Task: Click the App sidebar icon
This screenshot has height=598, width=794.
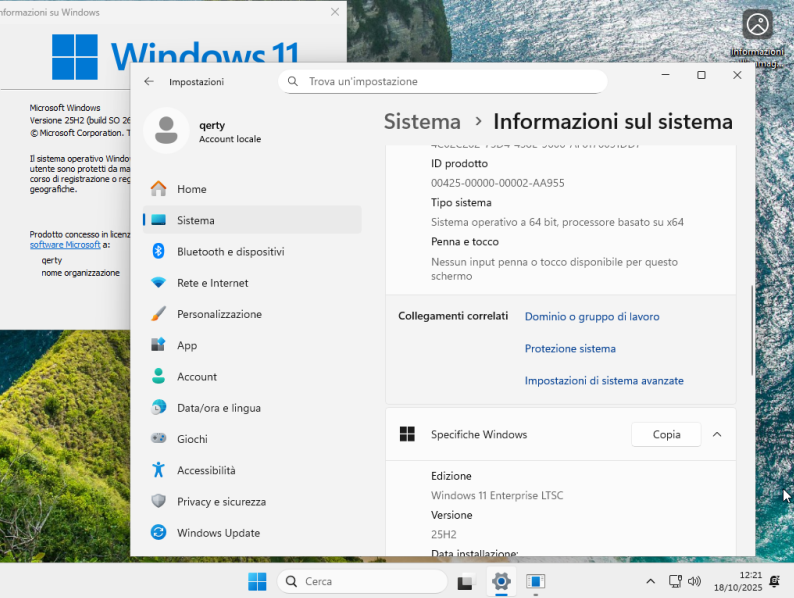Action: [x=158, y=345]
